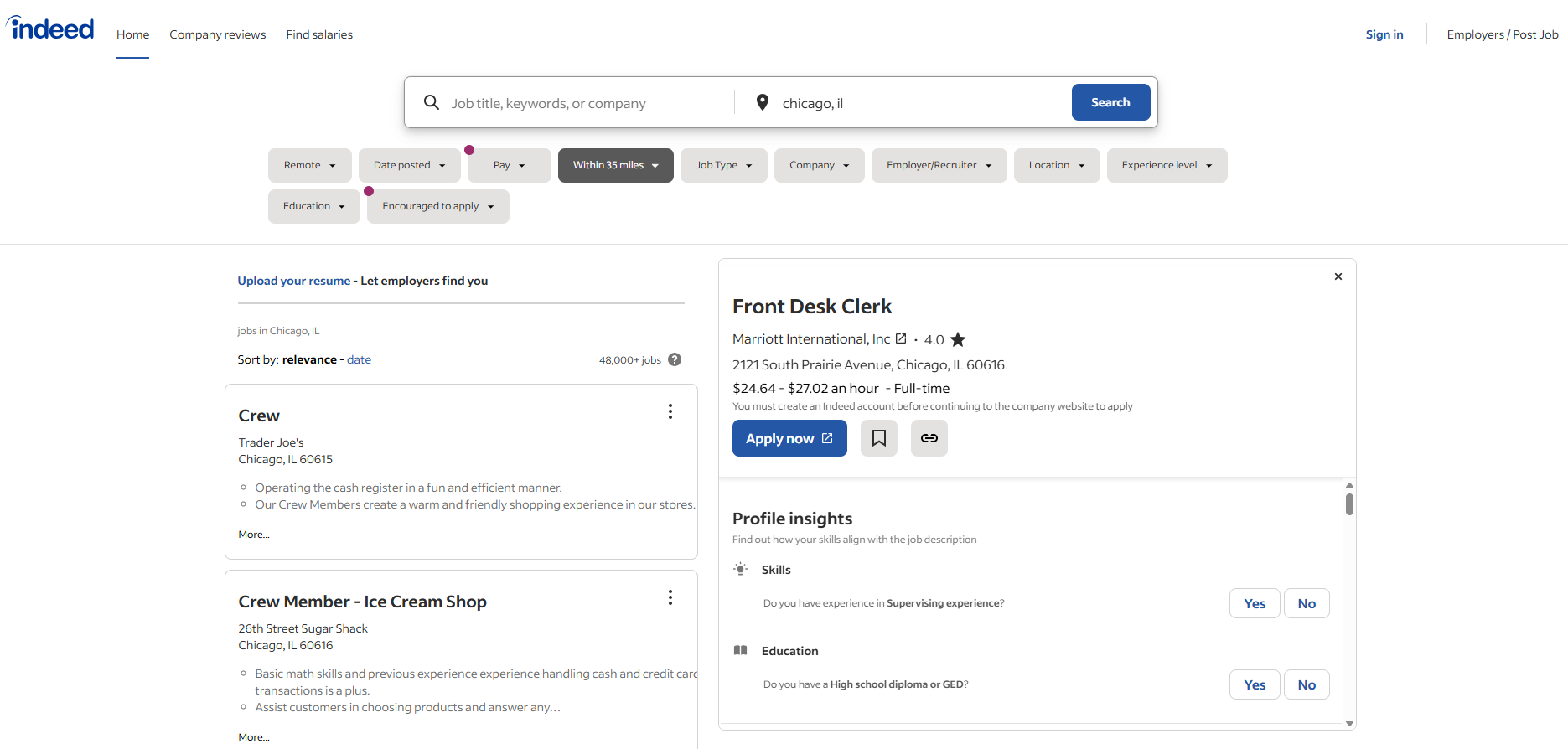Click the Skills lightbulb icon
The width and height of the screenshot is (1568, 749).
coord(741,569)
